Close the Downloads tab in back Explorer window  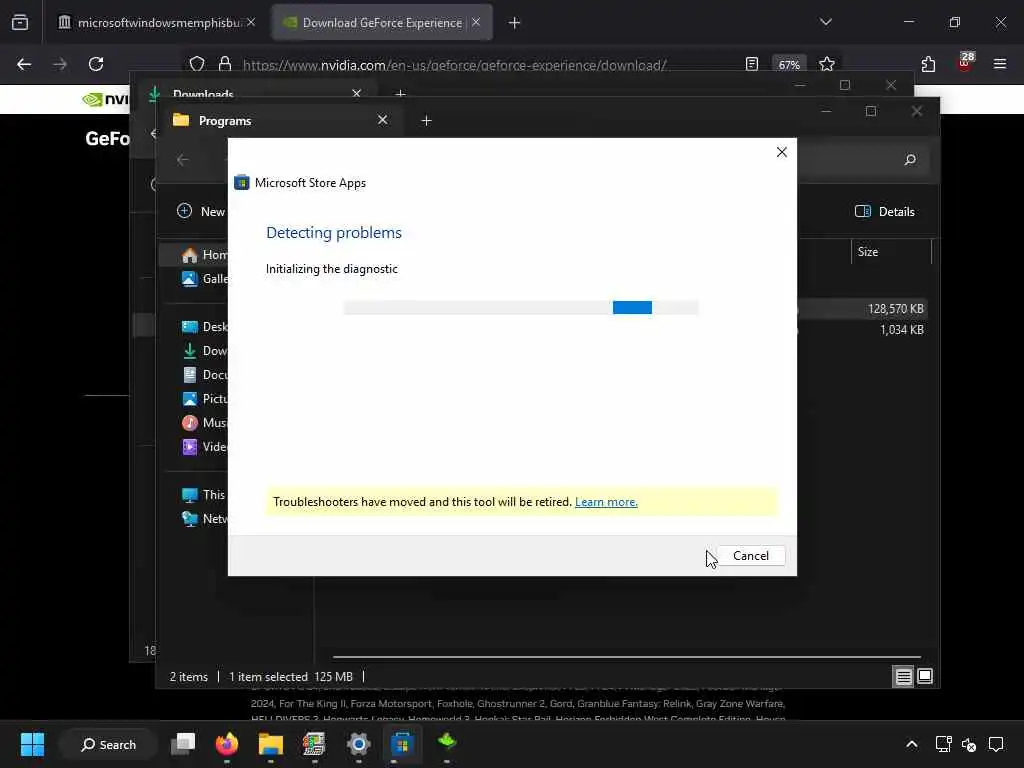(x=357, y=93)
